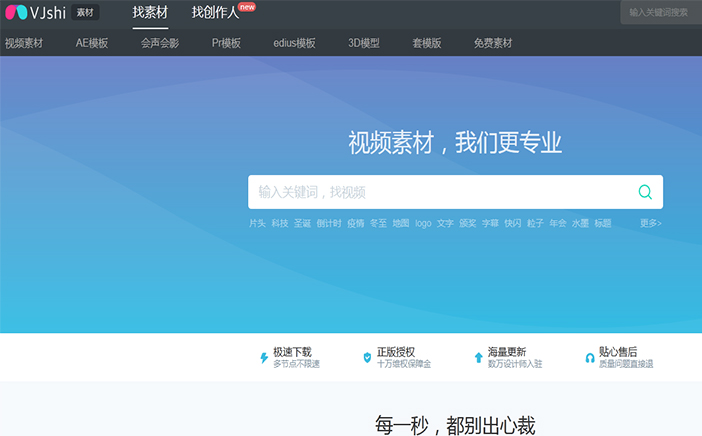The width and height of the screenshot is (702, 436).
Task: Open the 免费素材 category
Action: click(493, 43)
